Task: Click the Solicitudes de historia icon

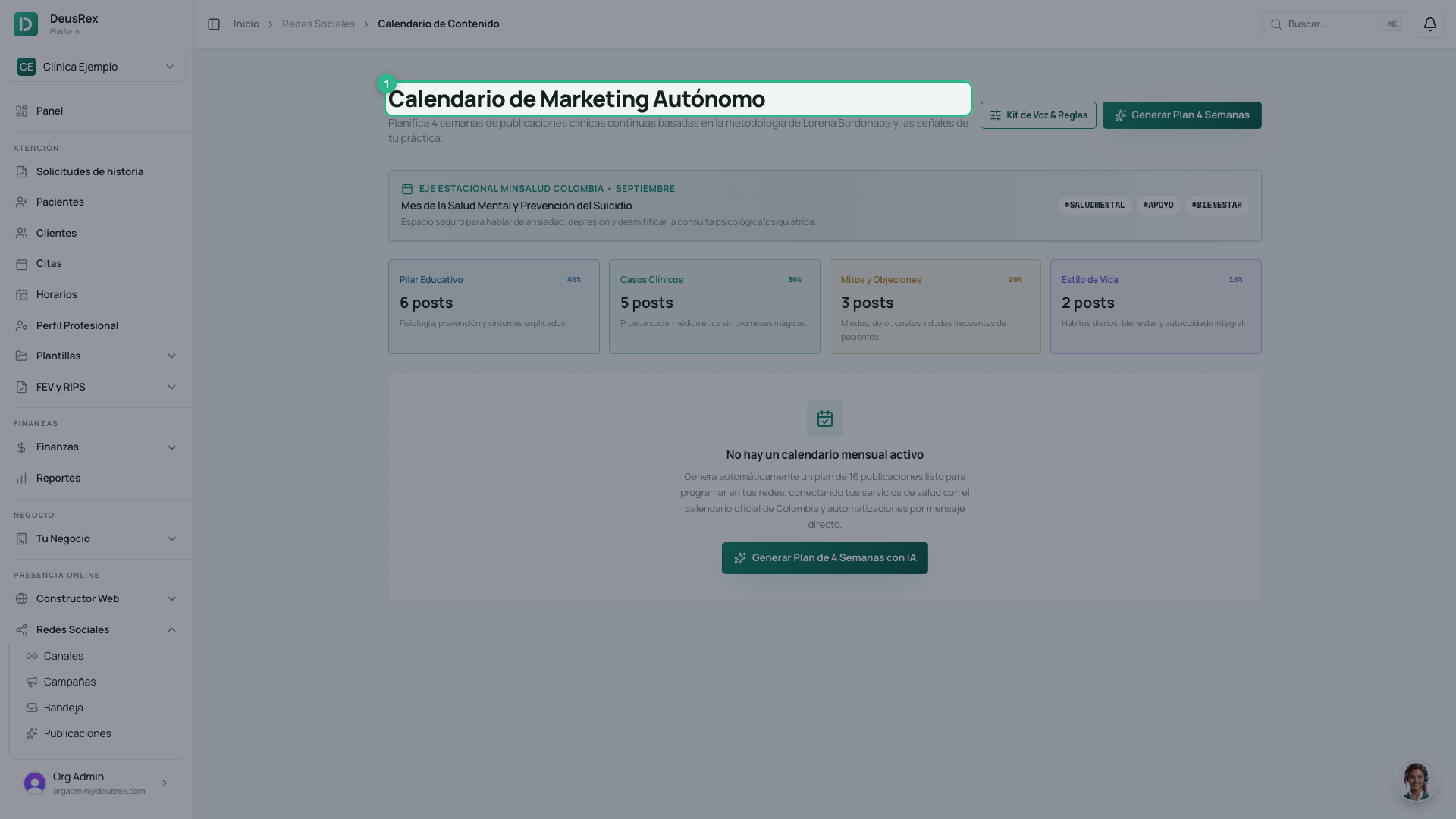Action: point(21,172)
